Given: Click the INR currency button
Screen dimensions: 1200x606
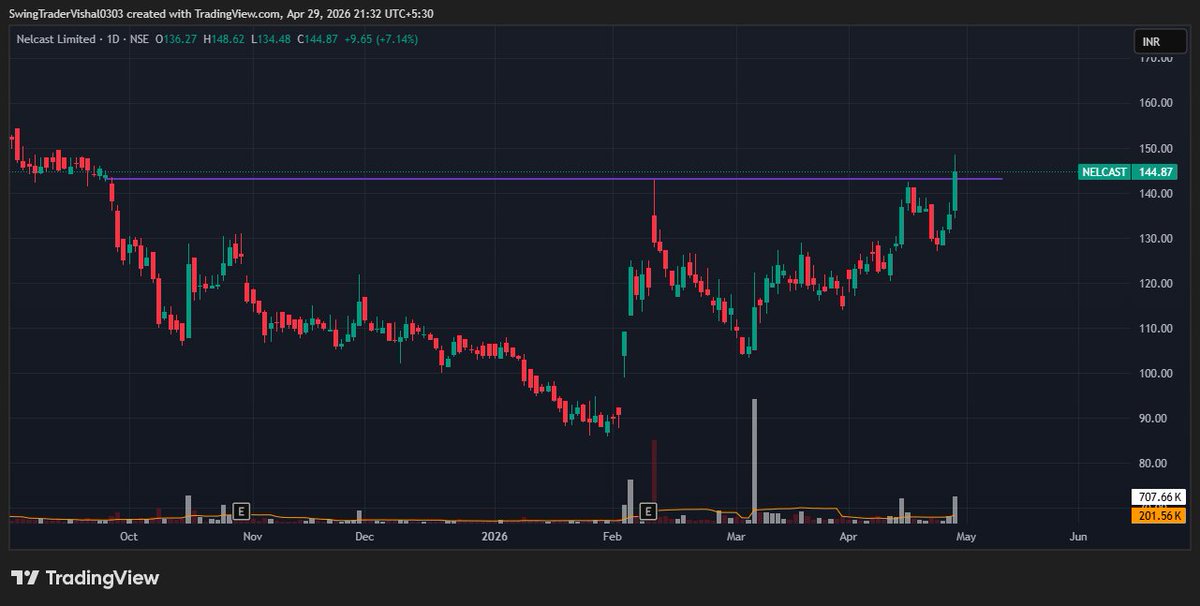Looking at the screenshot, I should [1160, 42].
